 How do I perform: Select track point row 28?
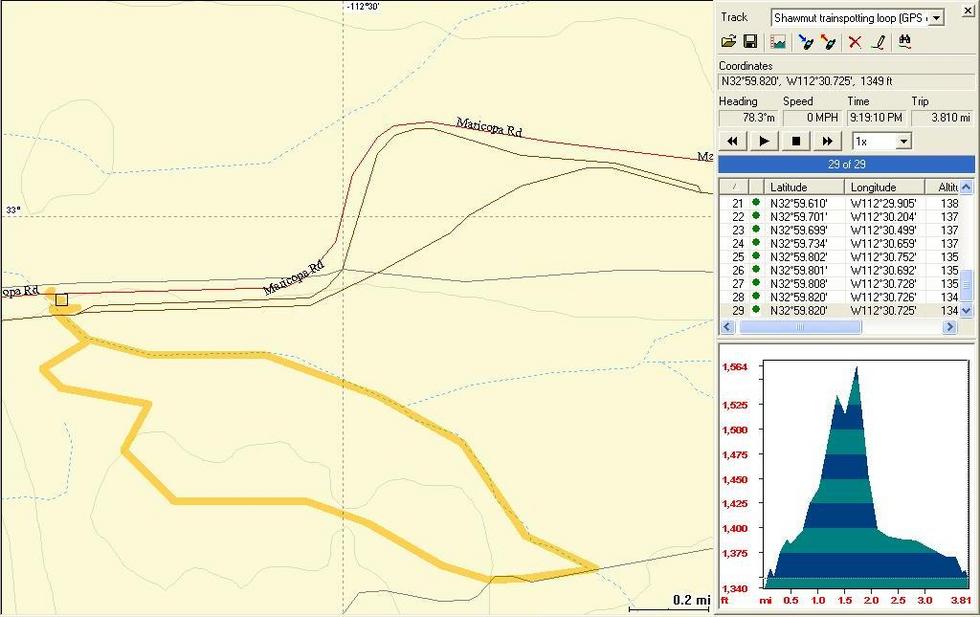coord(839,297)
